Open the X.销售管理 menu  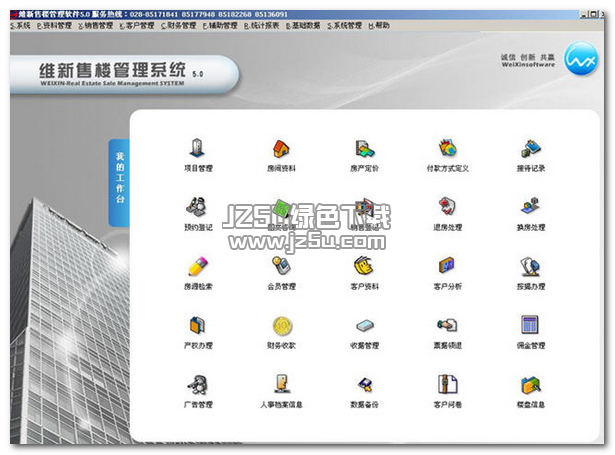[95, 25]
